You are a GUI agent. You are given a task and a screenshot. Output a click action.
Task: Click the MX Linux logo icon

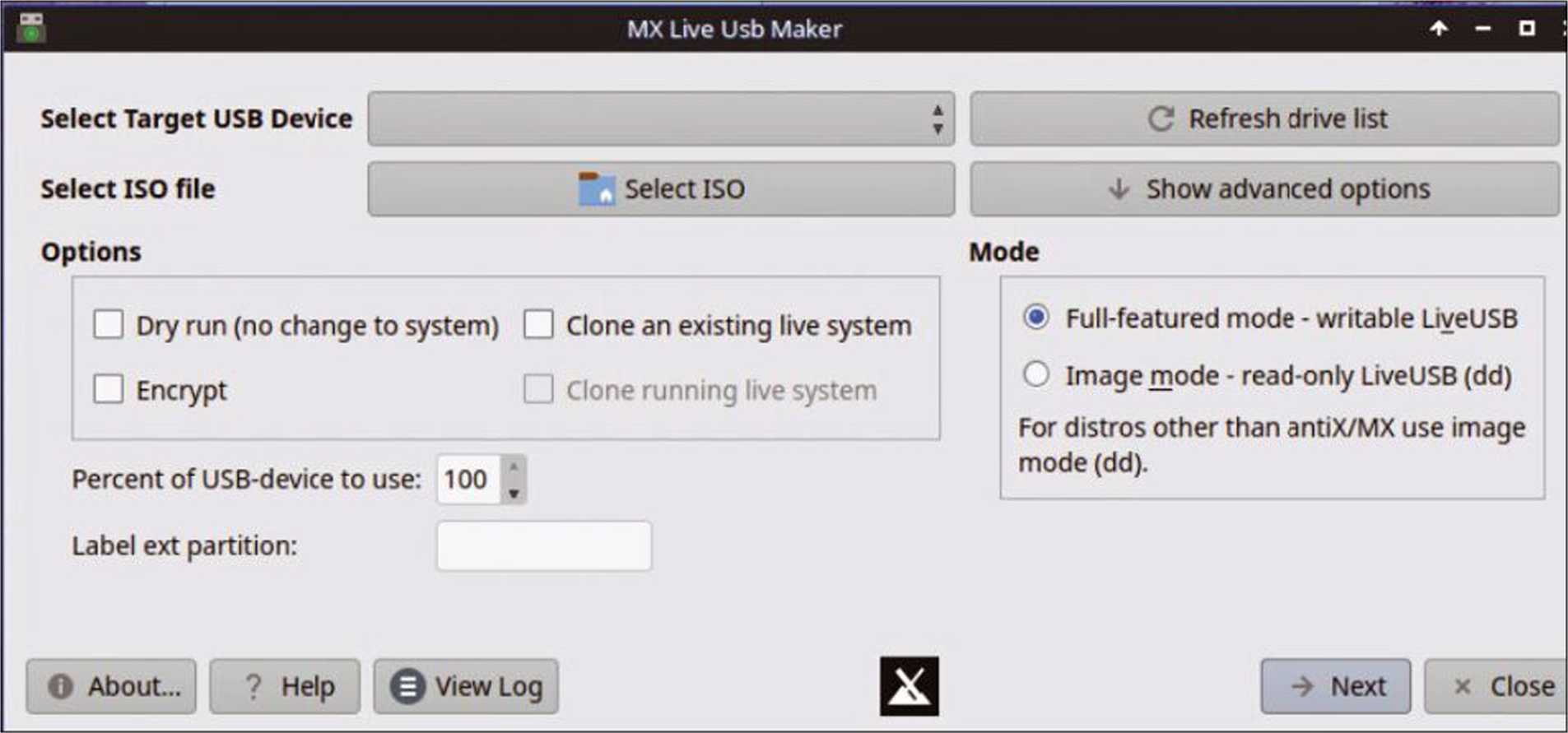pos(909,685)
